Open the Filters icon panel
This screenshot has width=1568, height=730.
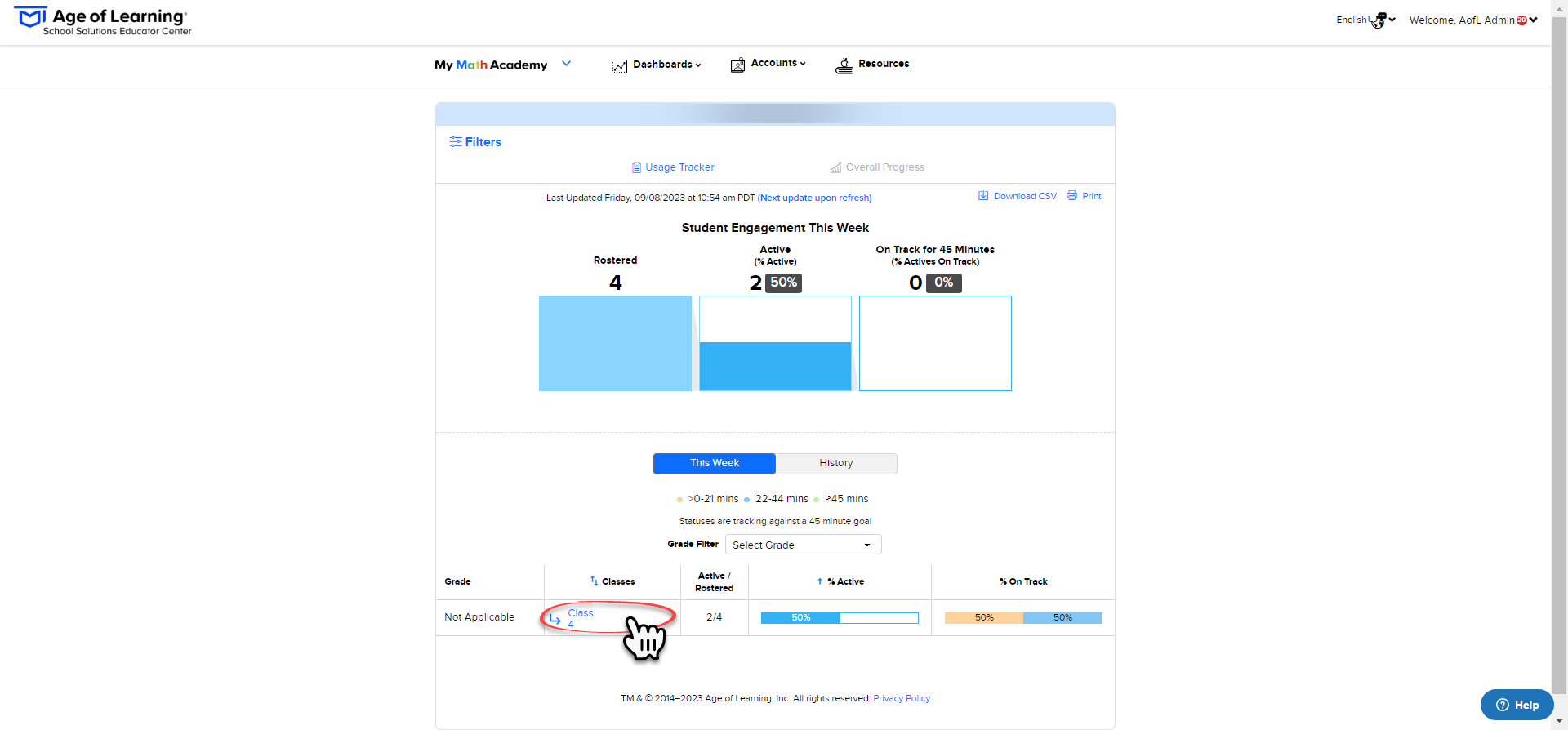click(455, 142)
